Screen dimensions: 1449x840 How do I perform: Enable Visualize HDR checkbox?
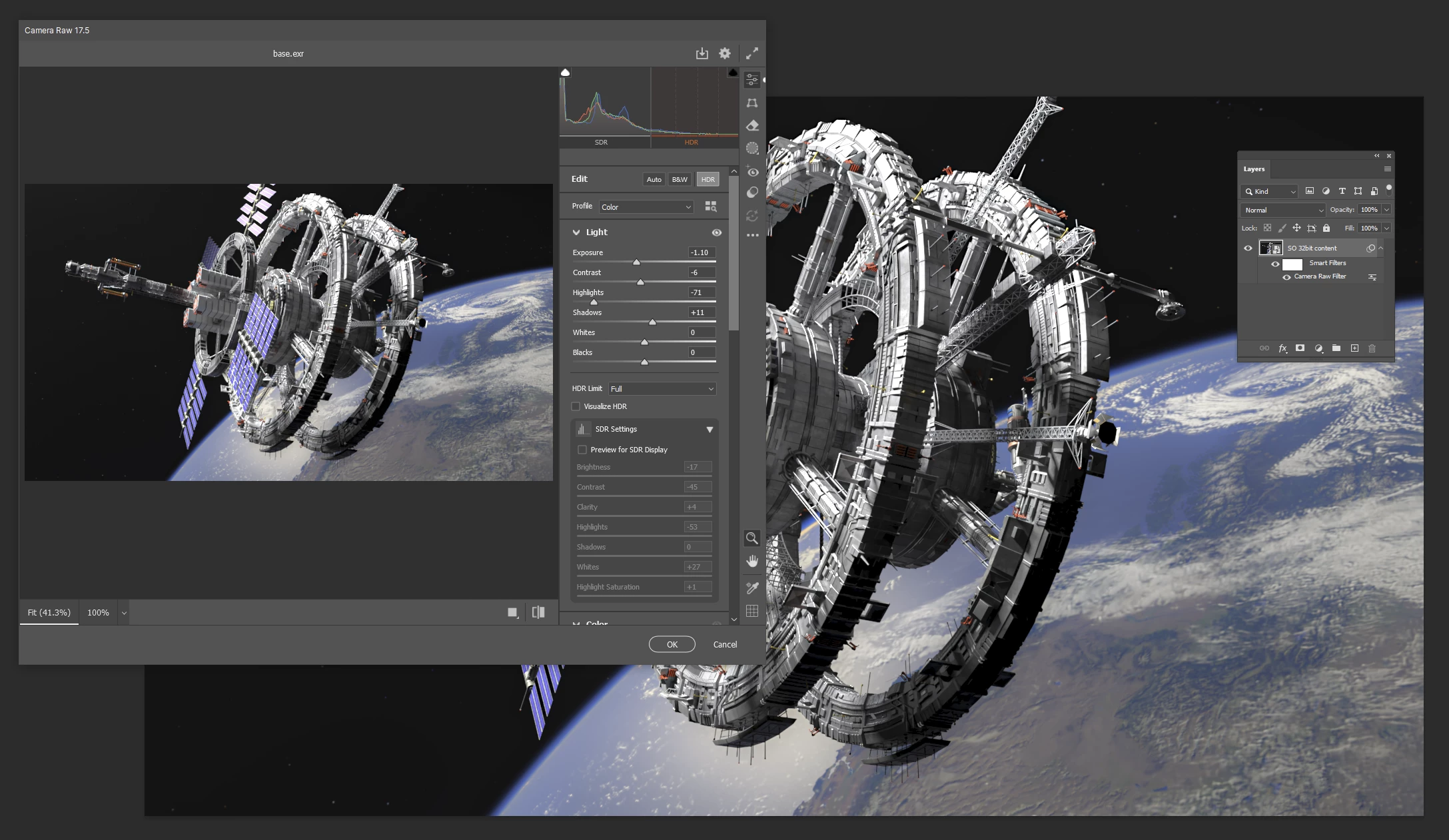click(576, 406)
